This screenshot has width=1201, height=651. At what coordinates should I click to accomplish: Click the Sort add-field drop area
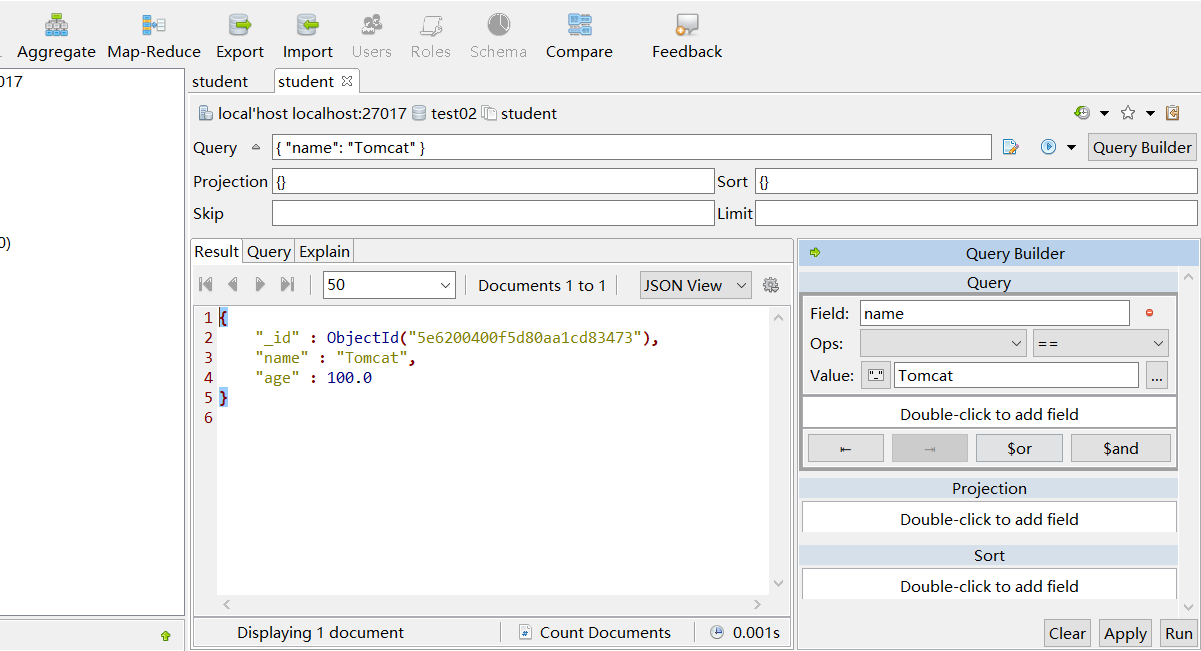click(989, 586)
